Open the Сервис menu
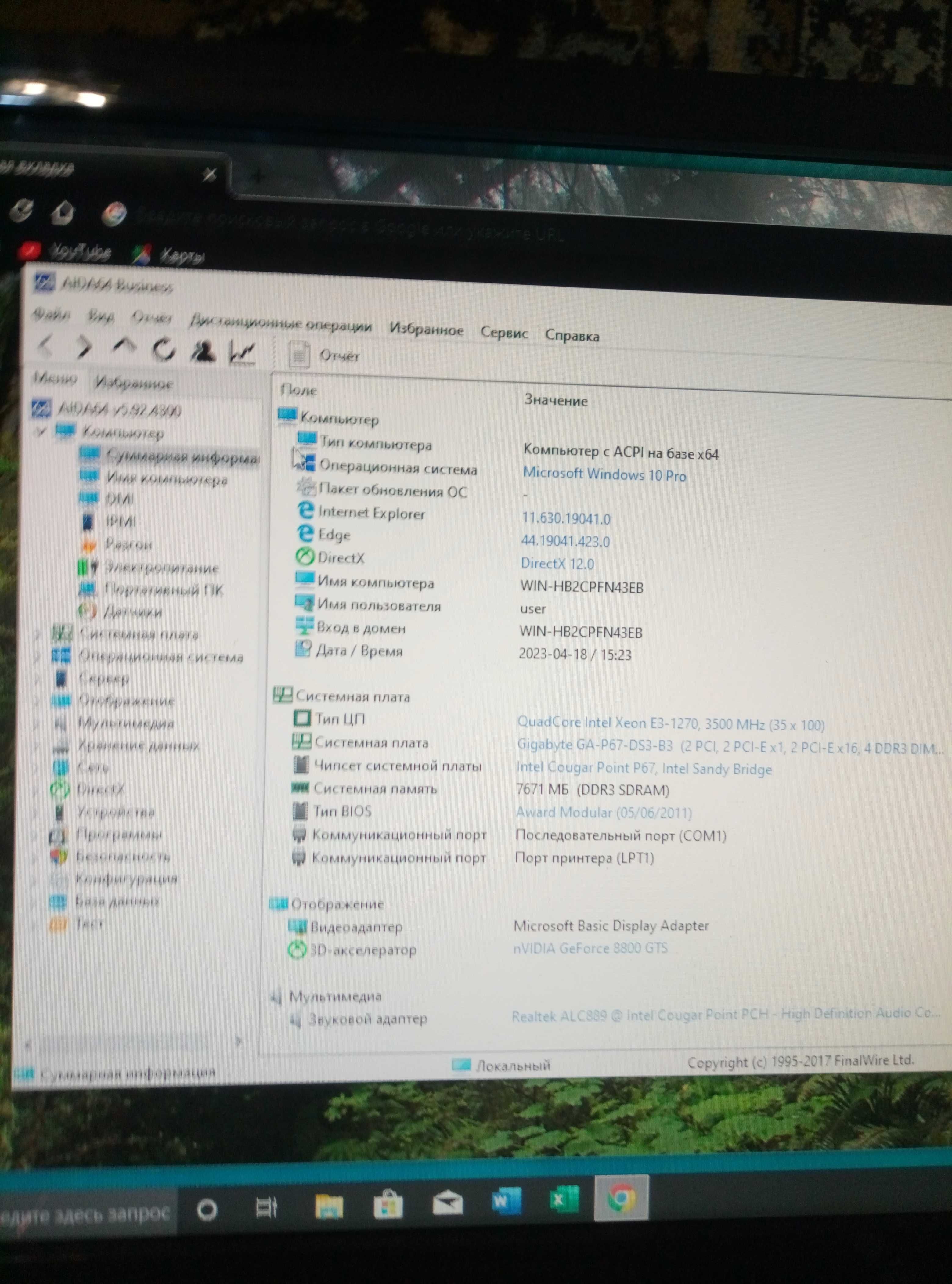 pyautogui.click(x=504, y=333)
